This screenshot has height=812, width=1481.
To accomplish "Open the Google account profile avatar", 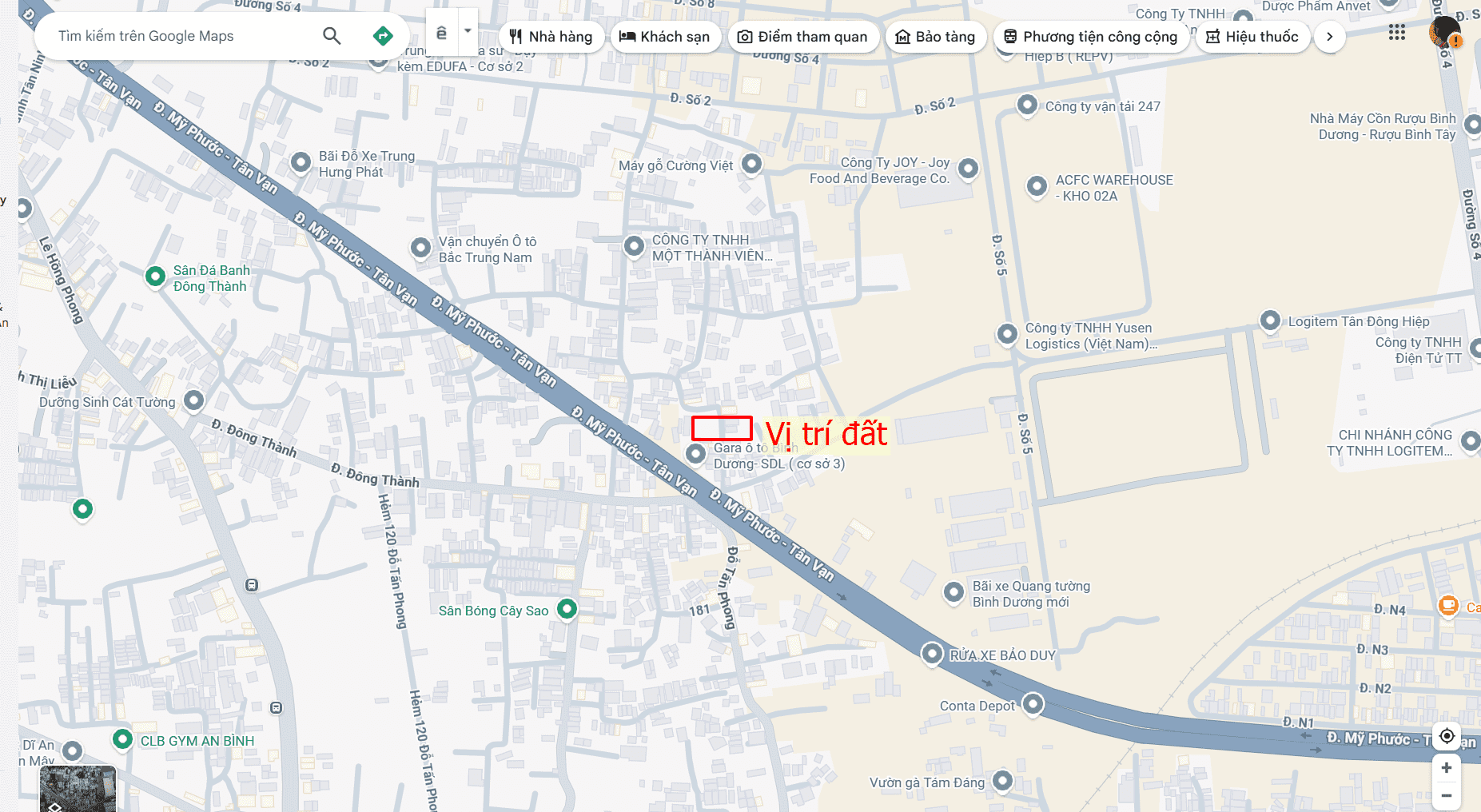I will 1445,33.
